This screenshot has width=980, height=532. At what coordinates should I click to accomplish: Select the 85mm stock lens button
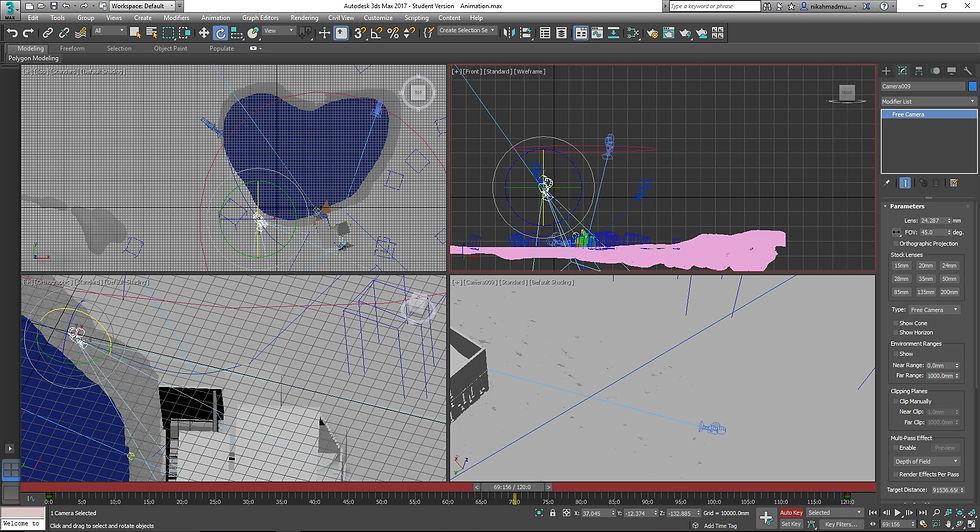tap(901, 292)
